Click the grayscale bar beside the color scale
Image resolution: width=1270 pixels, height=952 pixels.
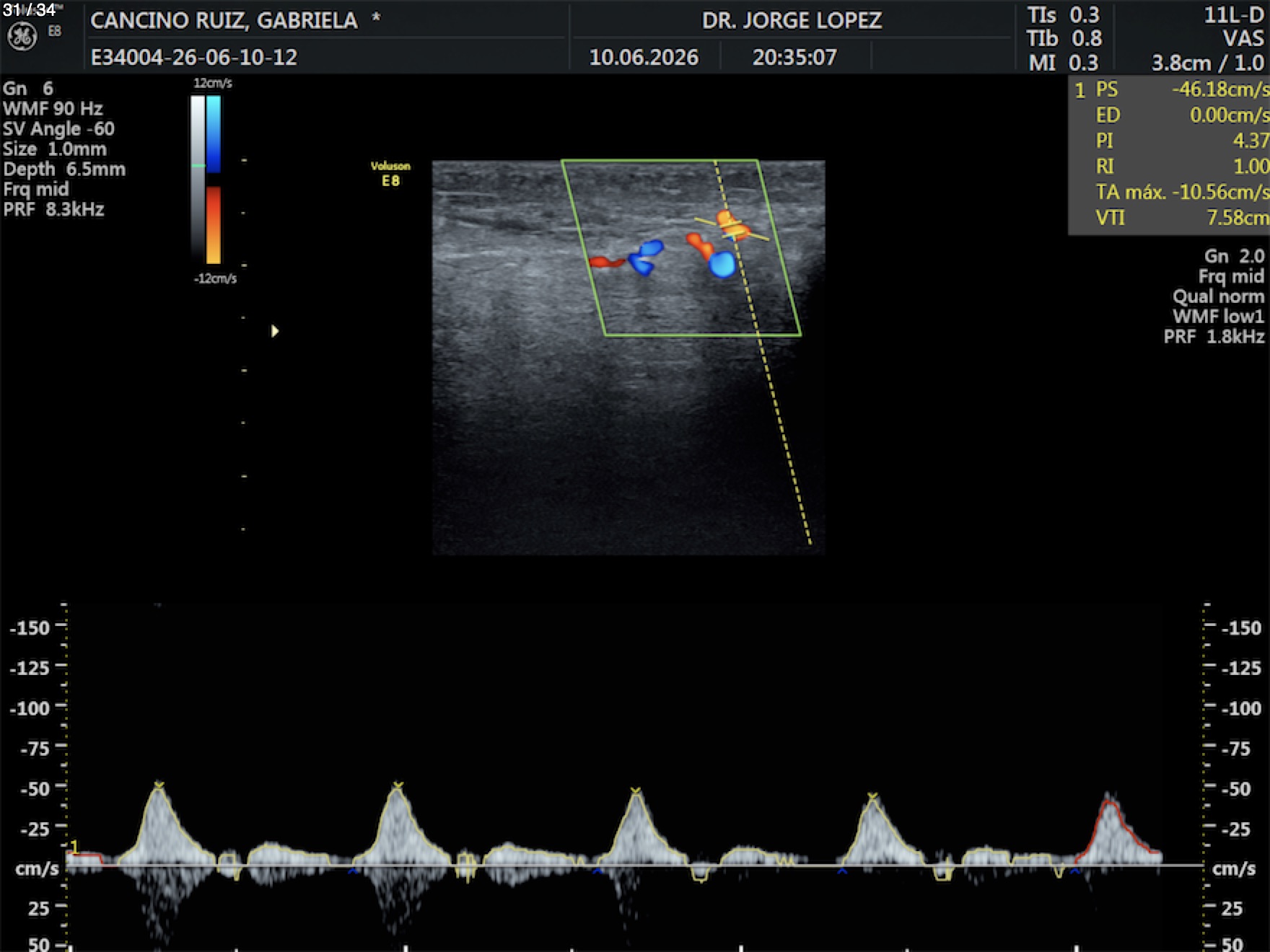[198, 180]
